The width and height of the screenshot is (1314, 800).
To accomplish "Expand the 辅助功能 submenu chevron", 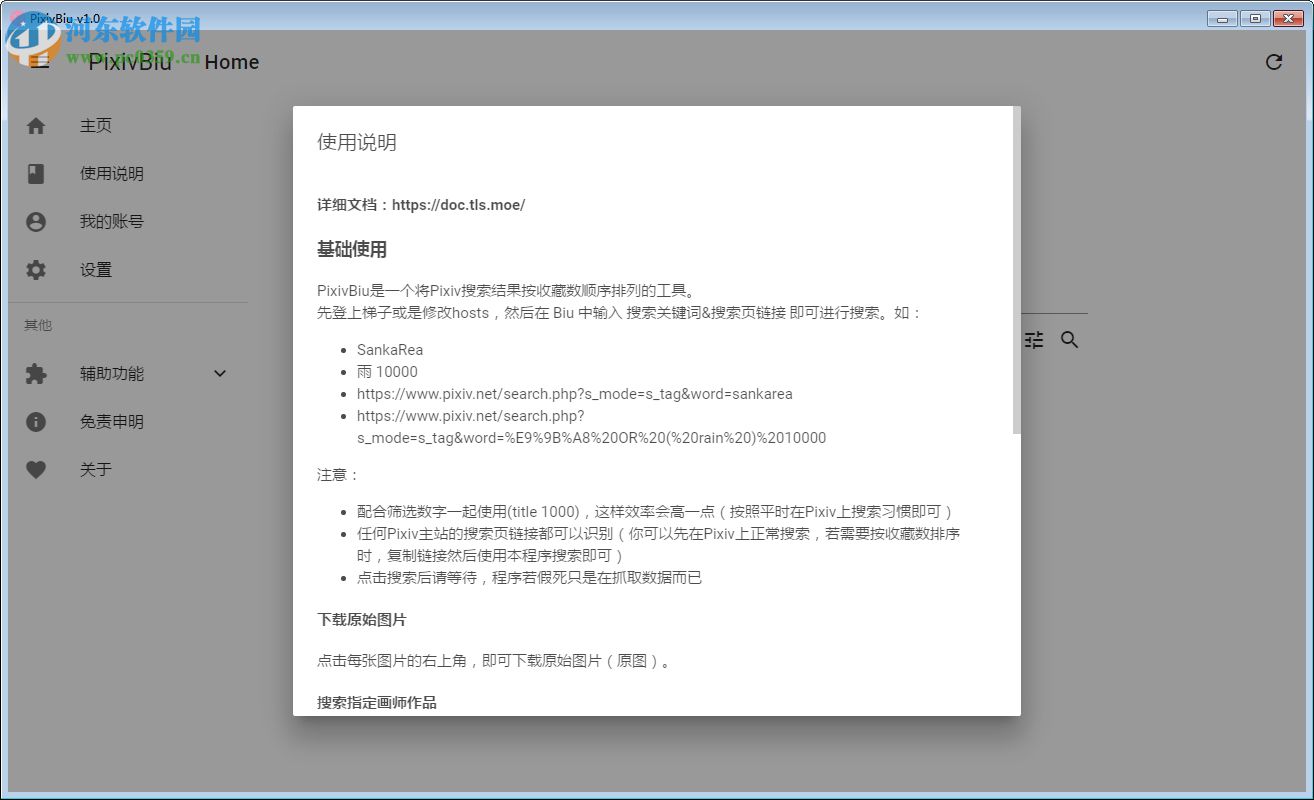I will point(220,373).
